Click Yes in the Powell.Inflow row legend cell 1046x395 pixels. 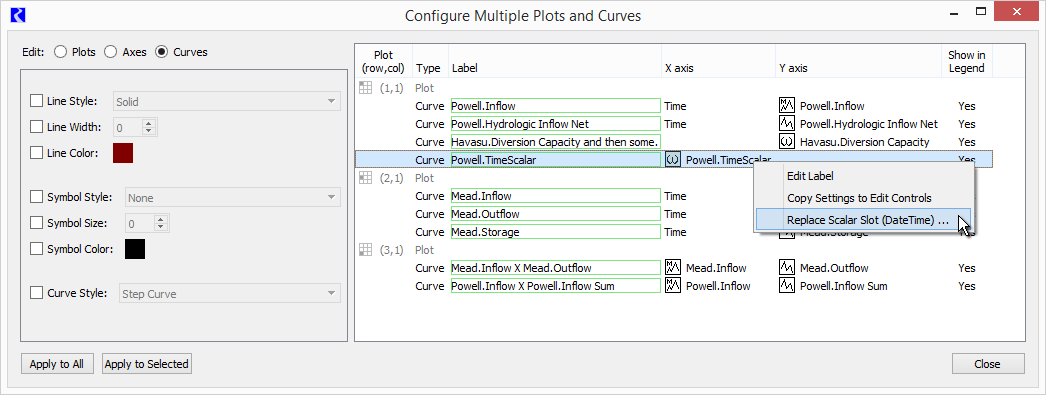(967, 105)
